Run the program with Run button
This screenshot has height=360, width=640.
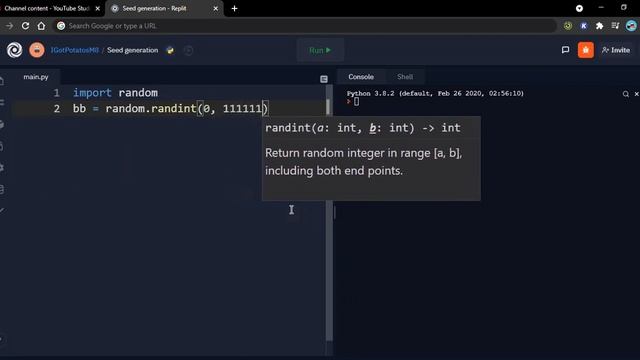tap(320, 50)
